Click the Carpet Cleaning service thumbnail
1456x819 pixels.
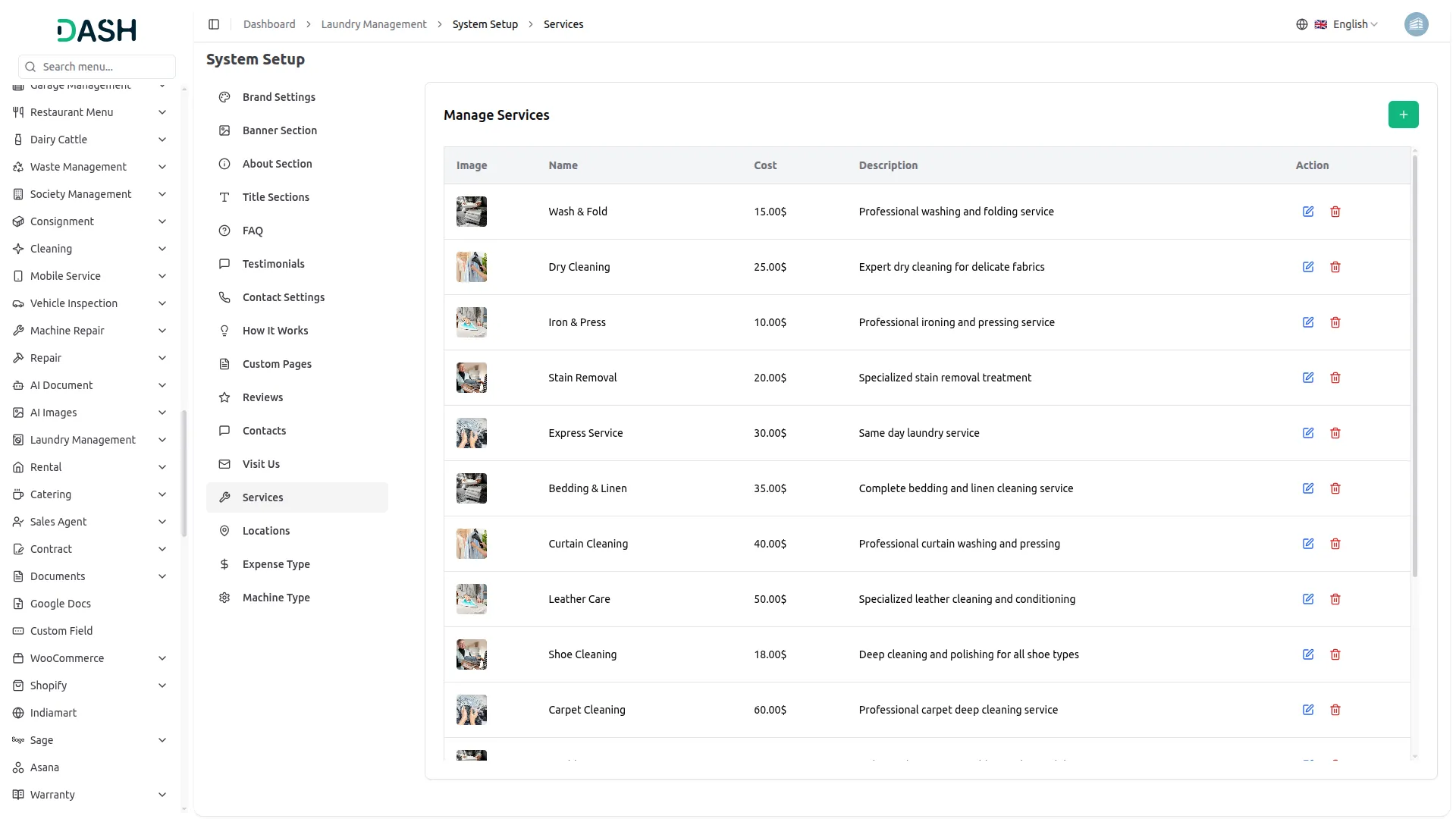[x=471, y=710]
